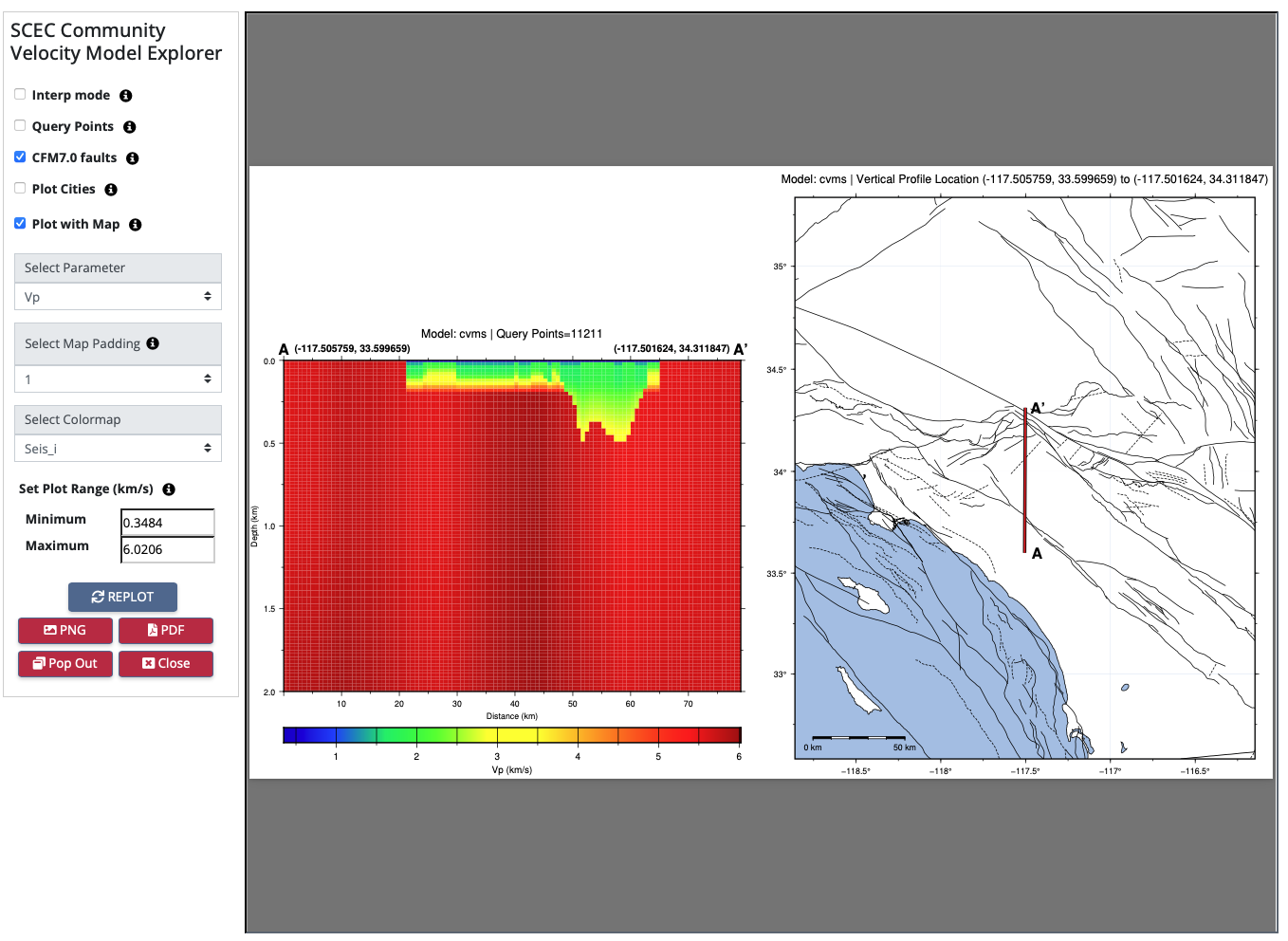The image size is (1288, 941).
Task: Click info icon next to Plot Cities
Action: [111, 190]
